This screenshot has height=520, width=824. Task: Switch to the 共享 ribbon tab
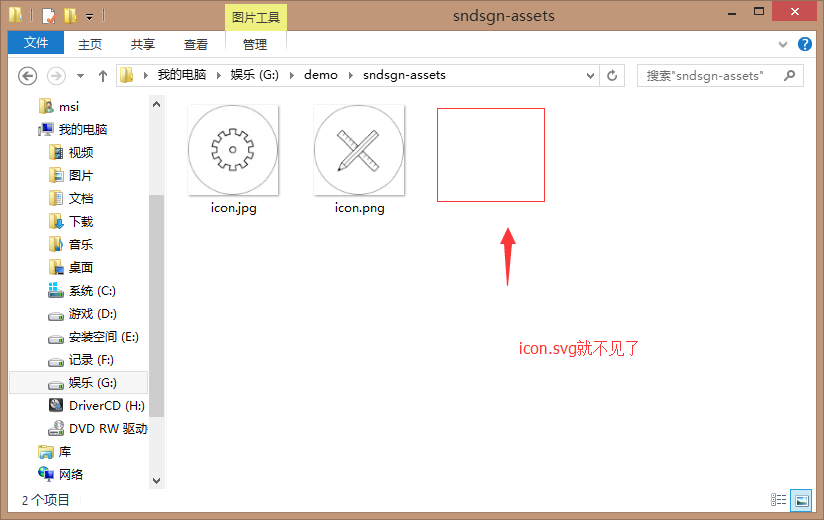(142, 44)
